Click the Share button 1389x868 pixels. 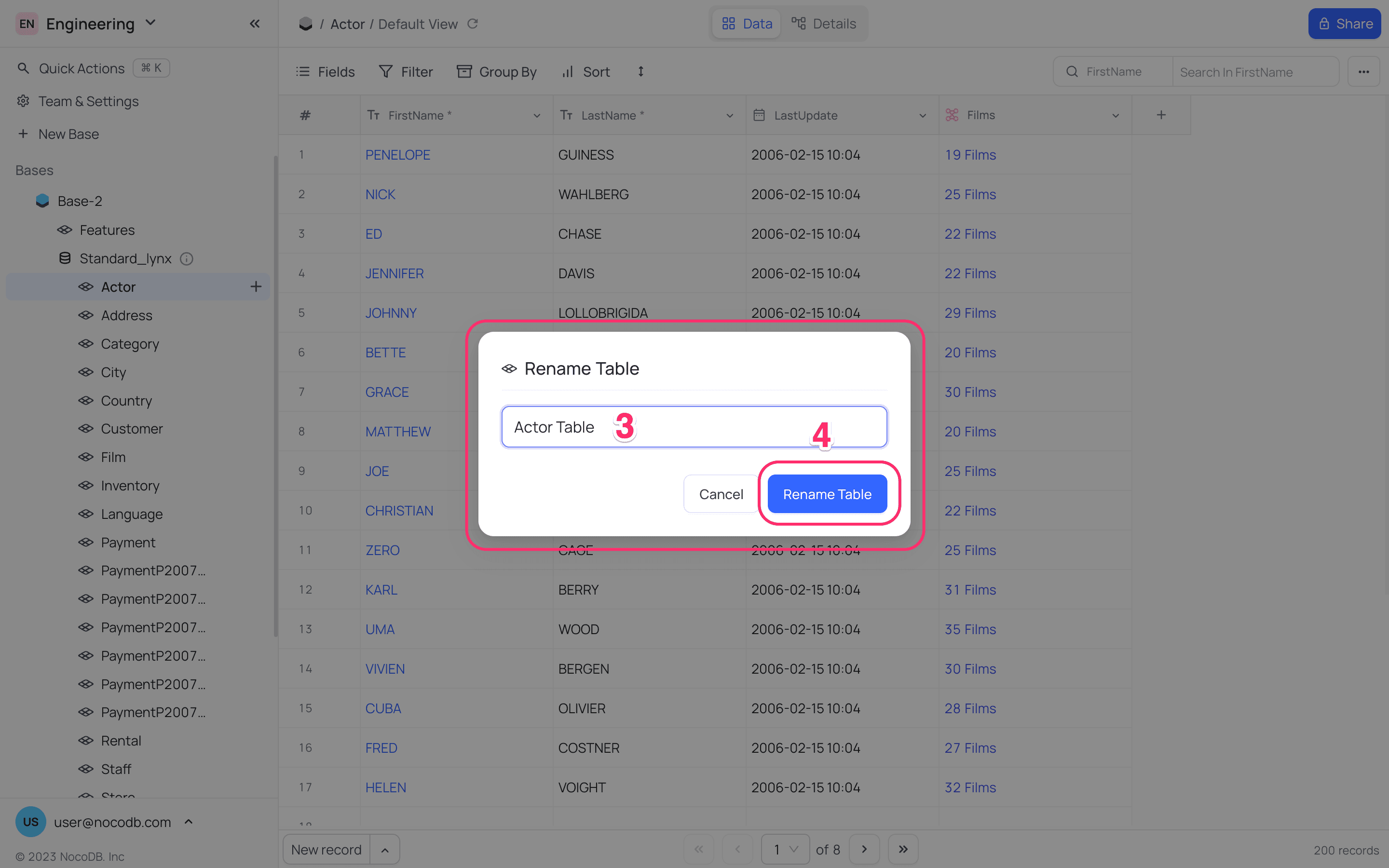click(x=1345, y=24)
